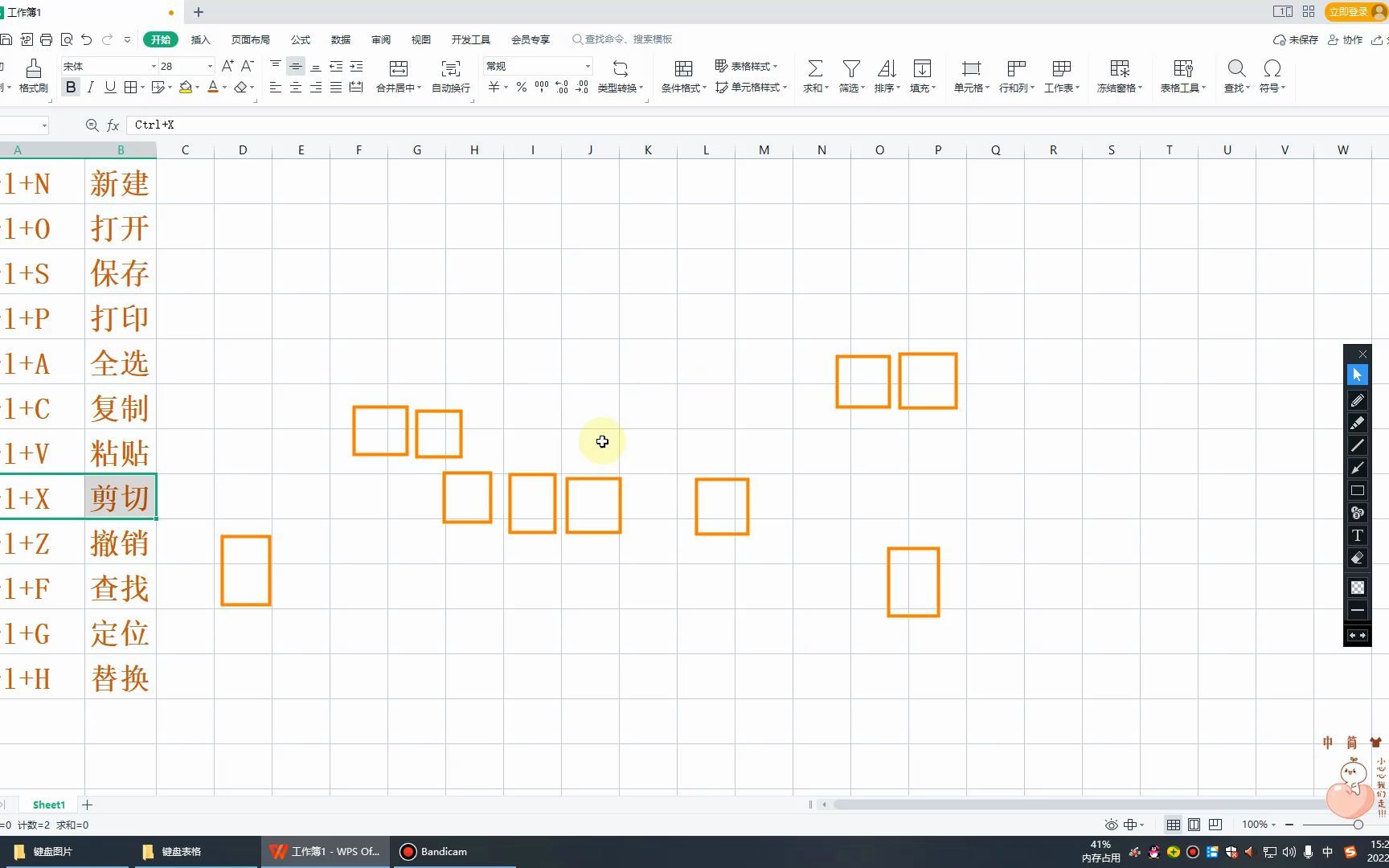This screenshot has width=1389, height=868.
Task: Toggle italic formatting
Action: click(91, 87)
